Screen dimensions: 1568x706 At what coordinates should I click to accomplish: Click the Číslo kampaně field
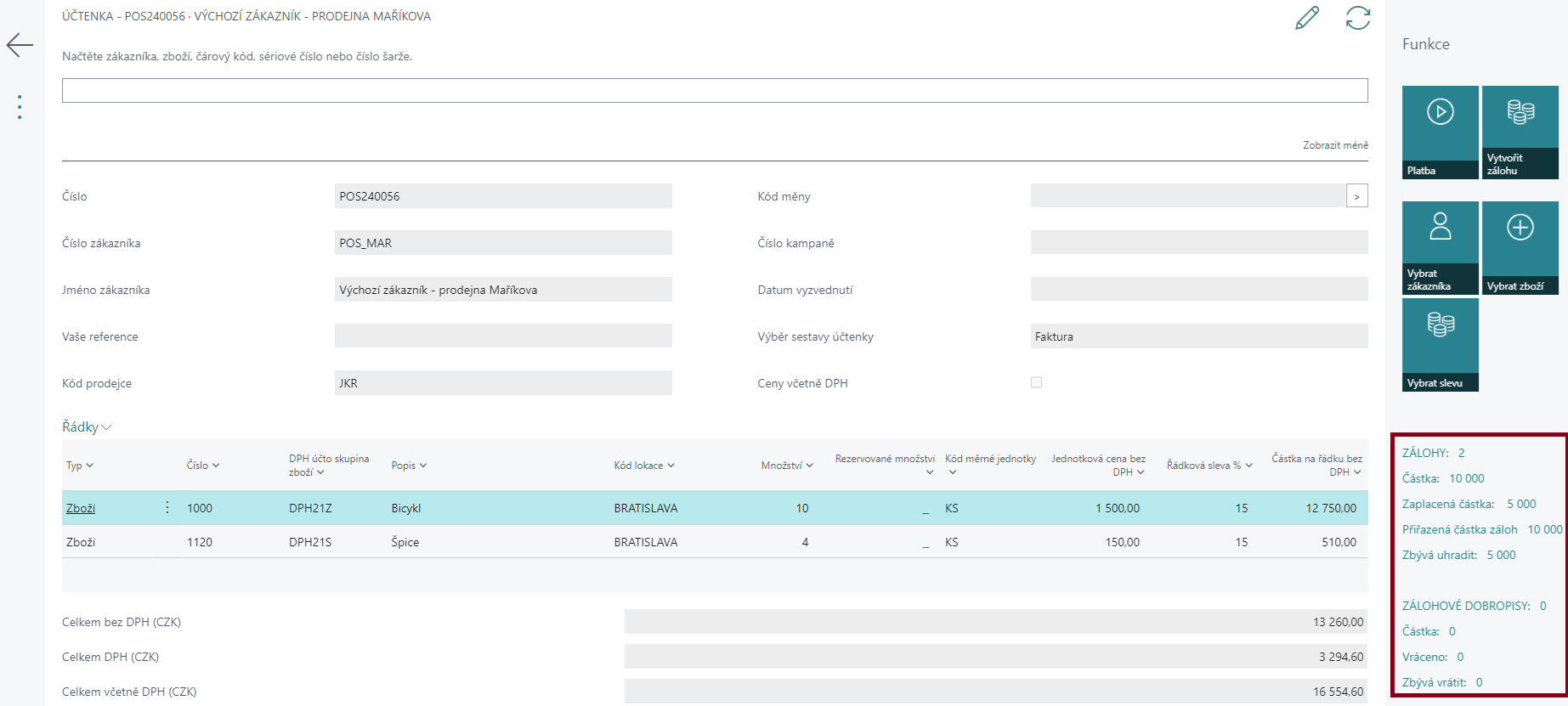[x=1199, y=243]
